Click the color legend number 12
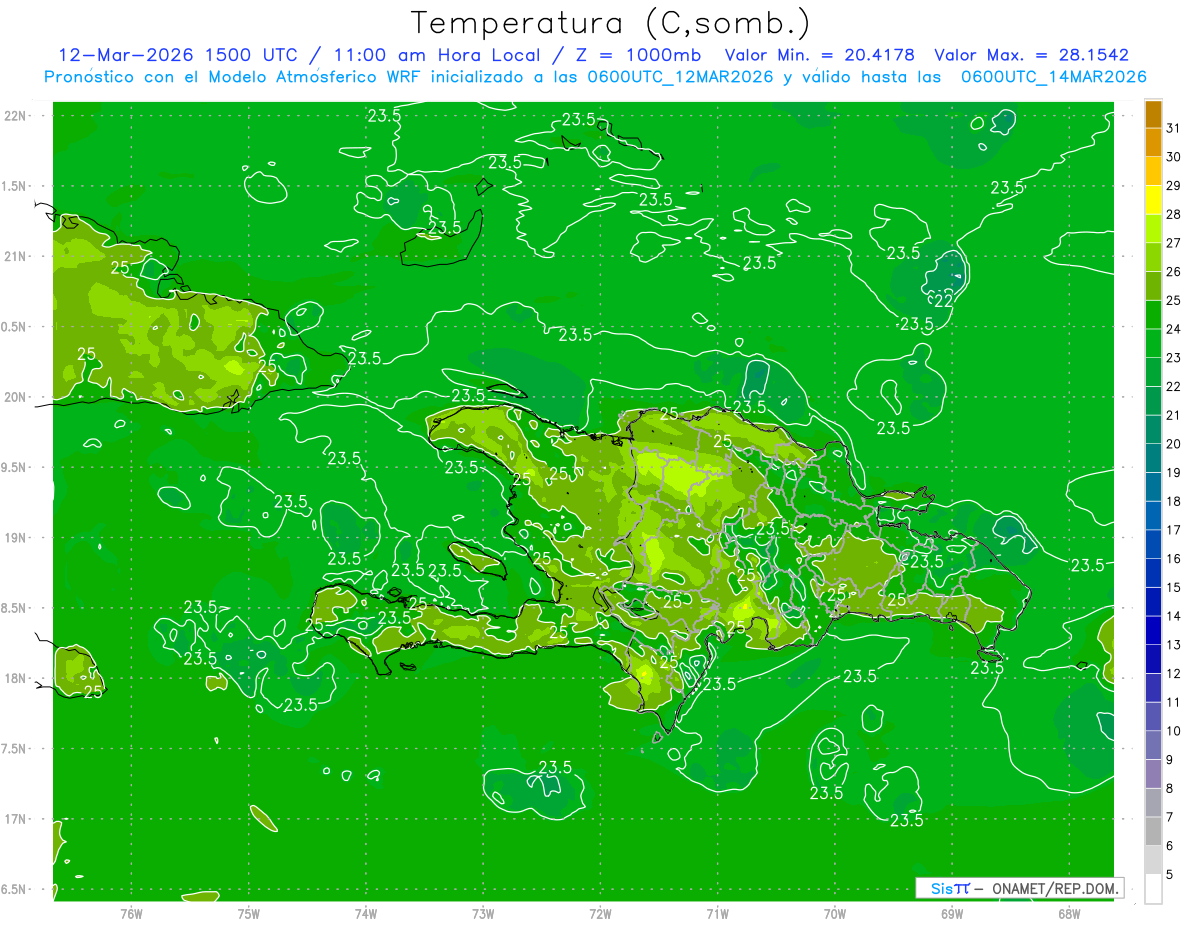The image size is (1200, 927). point(1174,673)
